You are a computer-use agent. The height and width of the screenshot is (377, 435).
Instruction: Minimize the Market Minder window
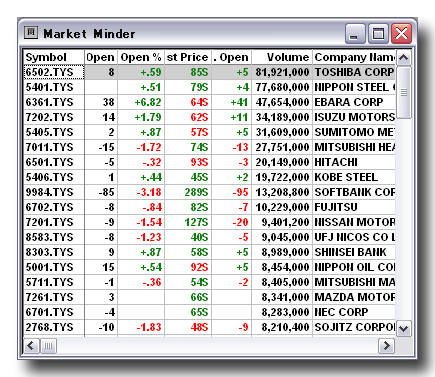coord(355,33)
